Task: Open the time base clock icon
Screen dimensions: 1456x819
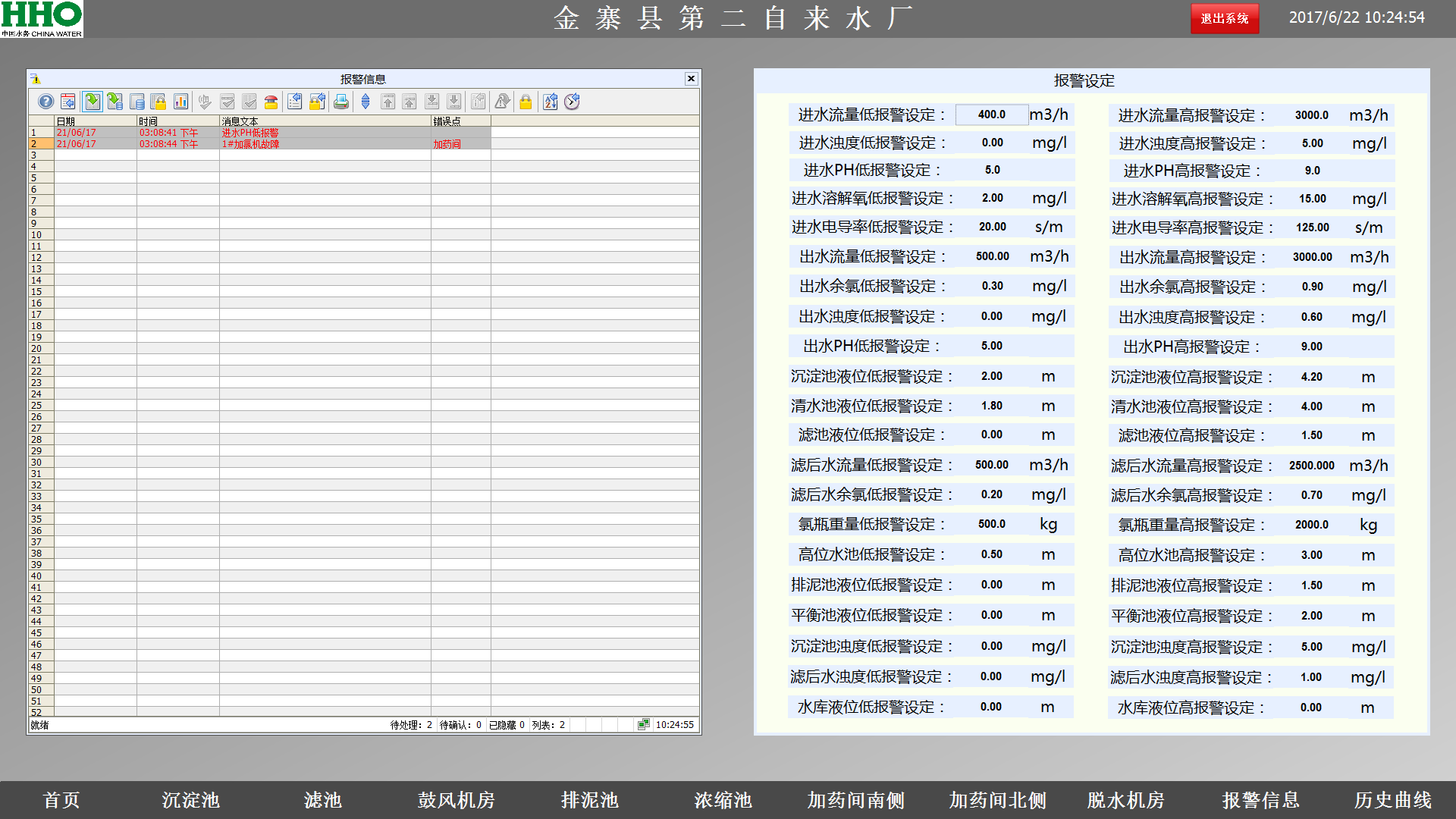Action: 573,102
